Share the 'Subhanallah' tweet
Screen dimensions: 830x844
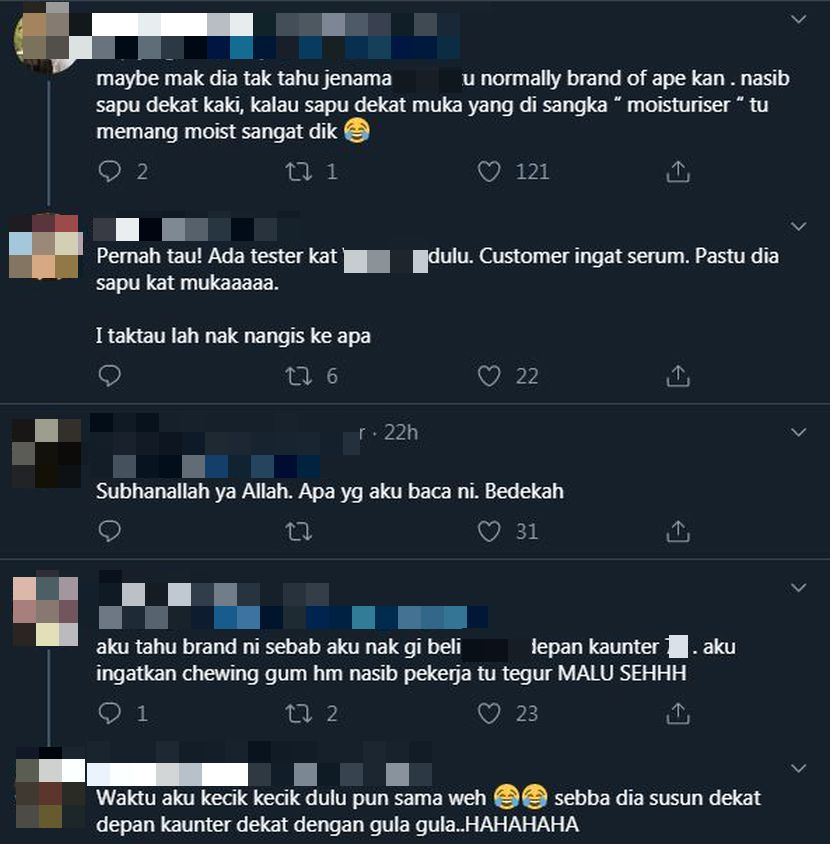678,531
